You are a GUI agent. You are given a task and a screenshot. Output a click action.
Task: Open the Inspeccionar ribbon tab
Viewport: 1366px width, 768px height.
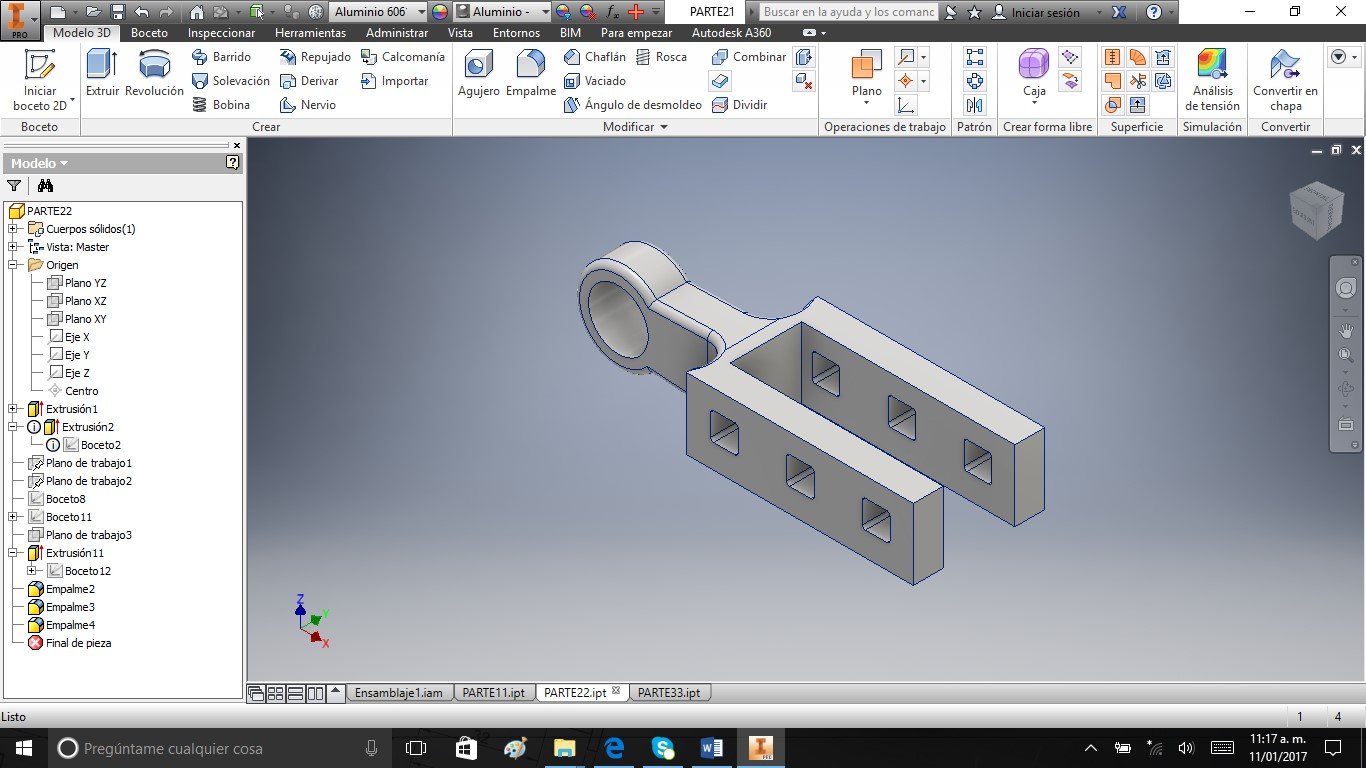pyautogui.click(x=221, y=33)
